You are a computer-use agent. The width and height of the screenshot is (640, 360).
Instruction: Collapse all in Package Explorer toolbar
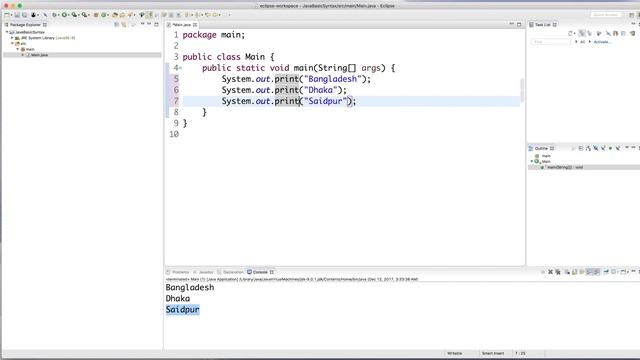[116, 24]
